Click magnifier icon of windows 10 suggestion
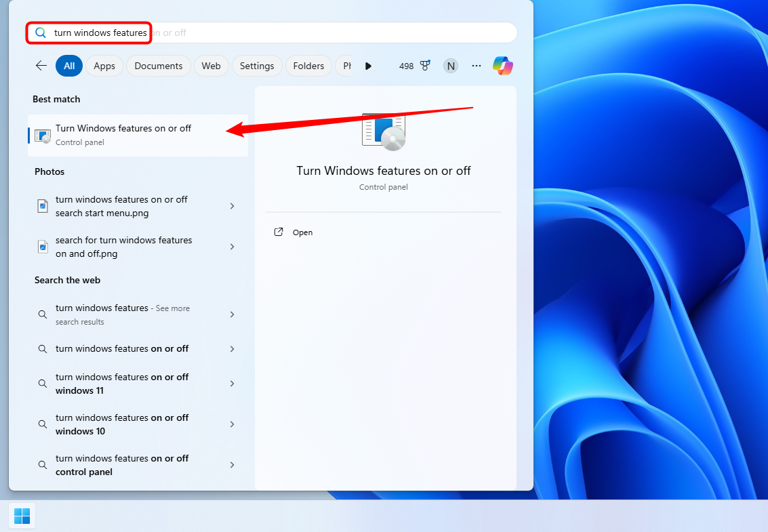The image size is (768, 532). click(x=43, y=424)
